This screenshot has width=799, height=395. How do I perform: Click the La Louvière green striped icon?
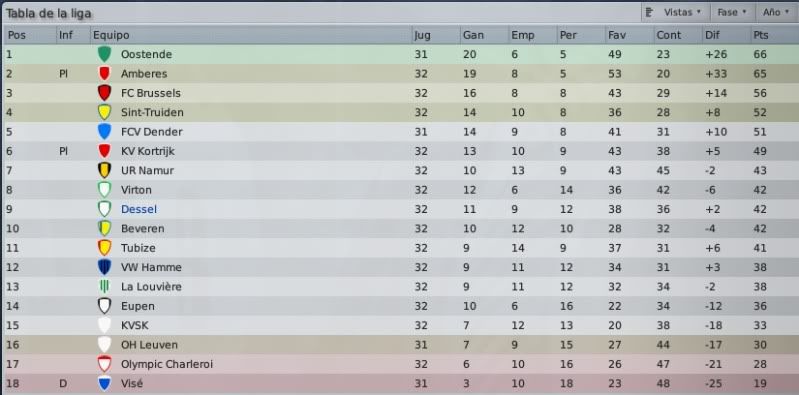coord(104,286)
